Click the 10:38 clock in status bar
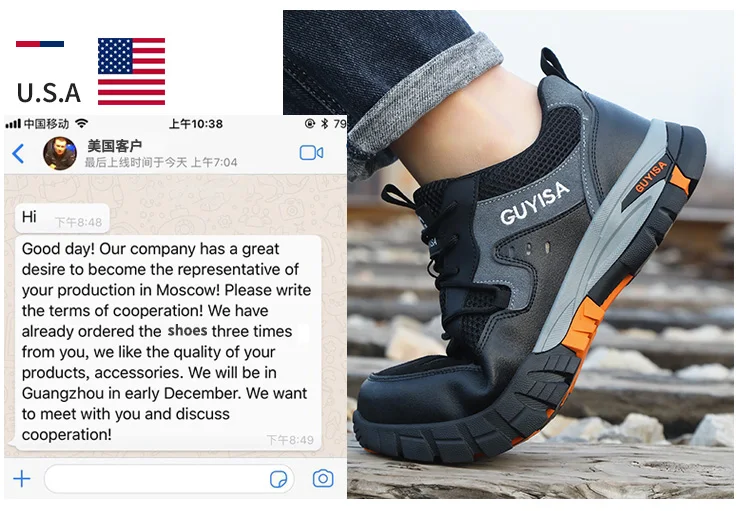 click(x=196, y=124)
